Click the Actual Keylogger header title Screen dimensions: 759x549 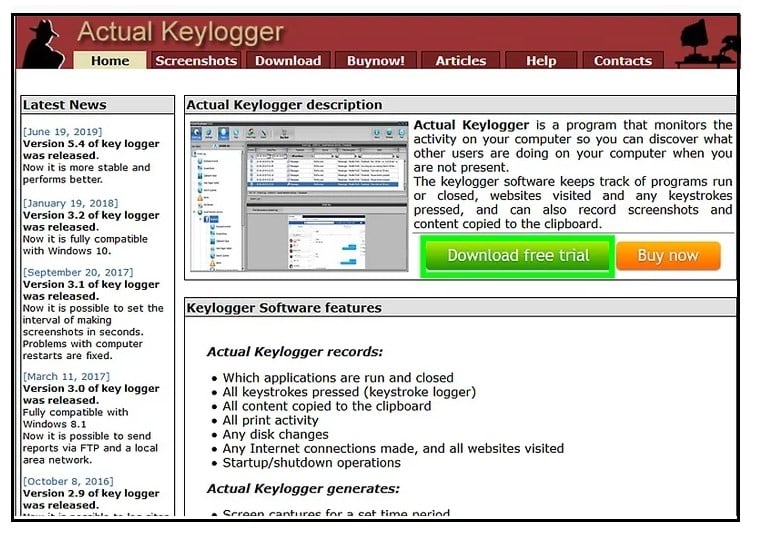[x=180, y=32]
